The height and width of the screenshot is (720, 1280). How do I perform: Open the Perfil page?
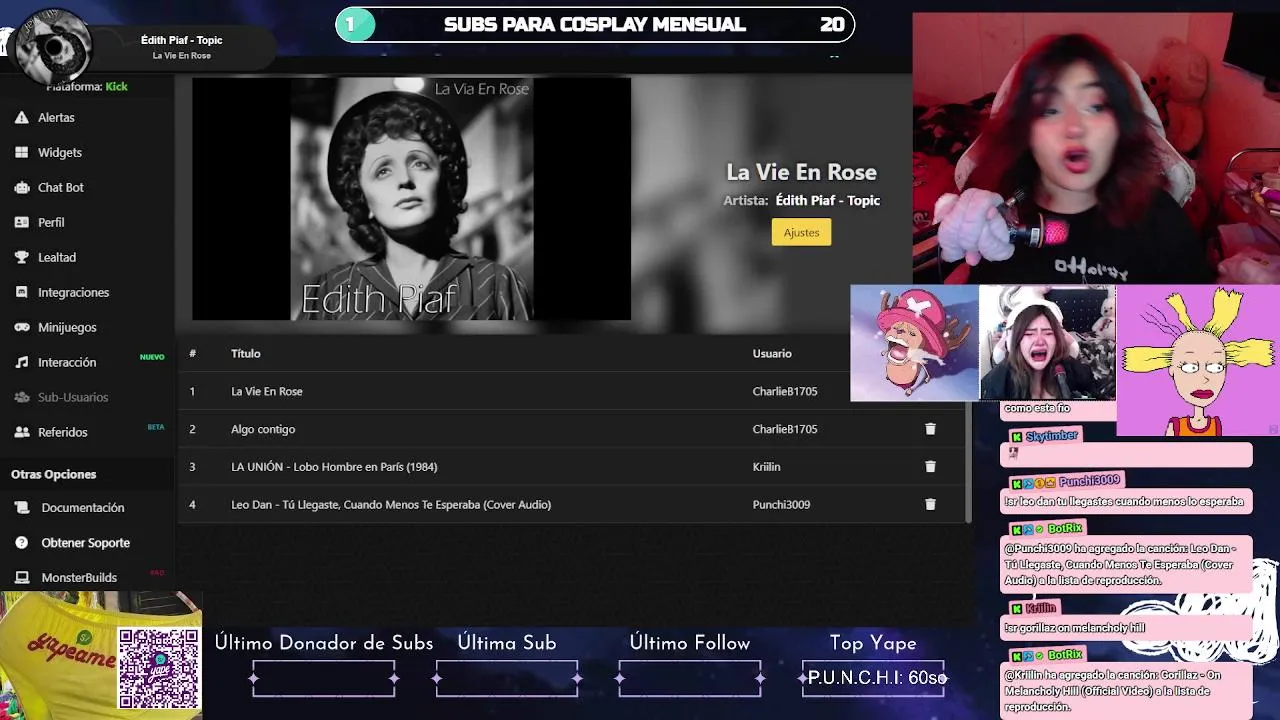coord(51,222)
